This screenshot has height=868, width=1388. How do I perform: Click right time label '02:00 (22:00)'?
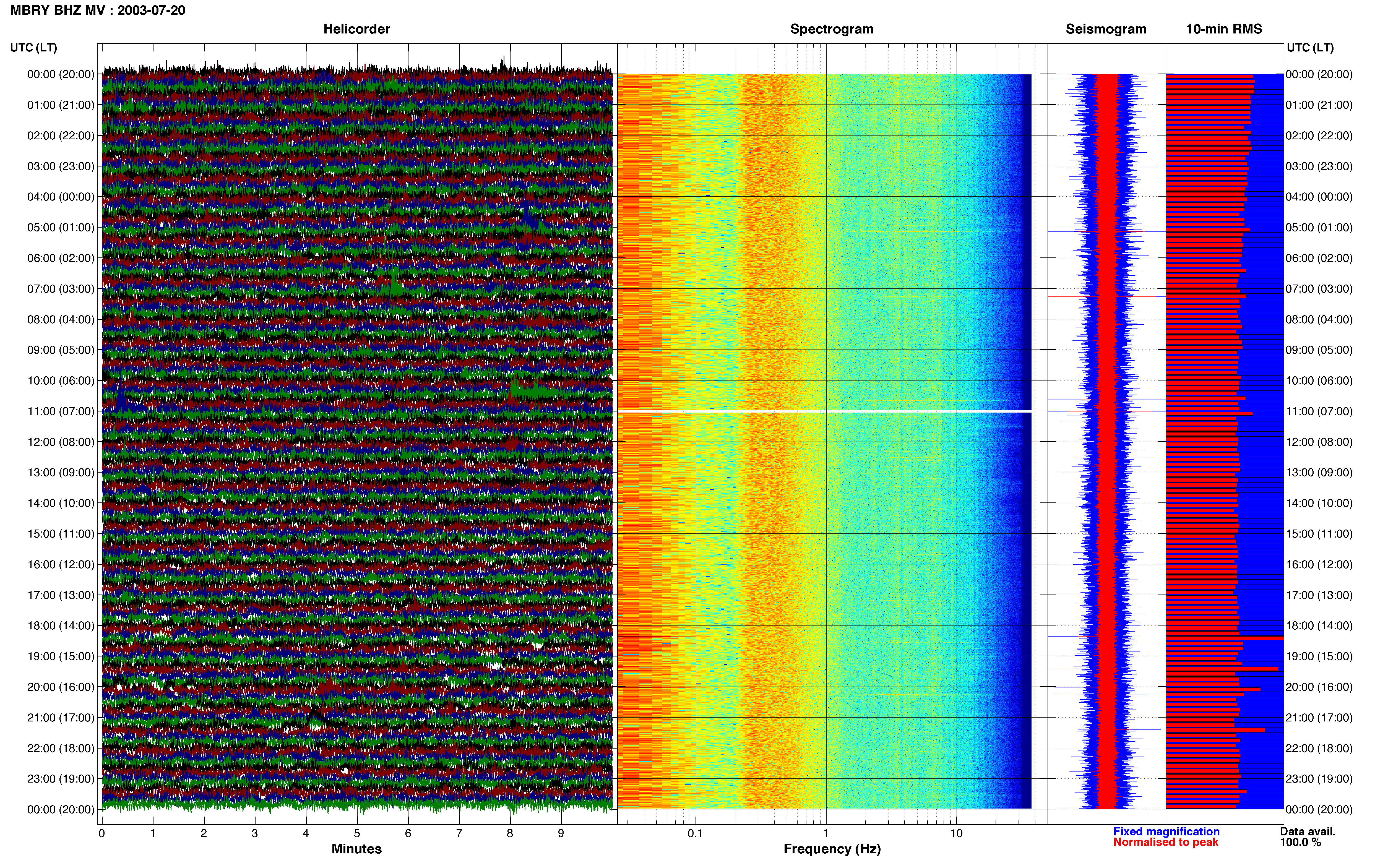tap(1319, 135)
